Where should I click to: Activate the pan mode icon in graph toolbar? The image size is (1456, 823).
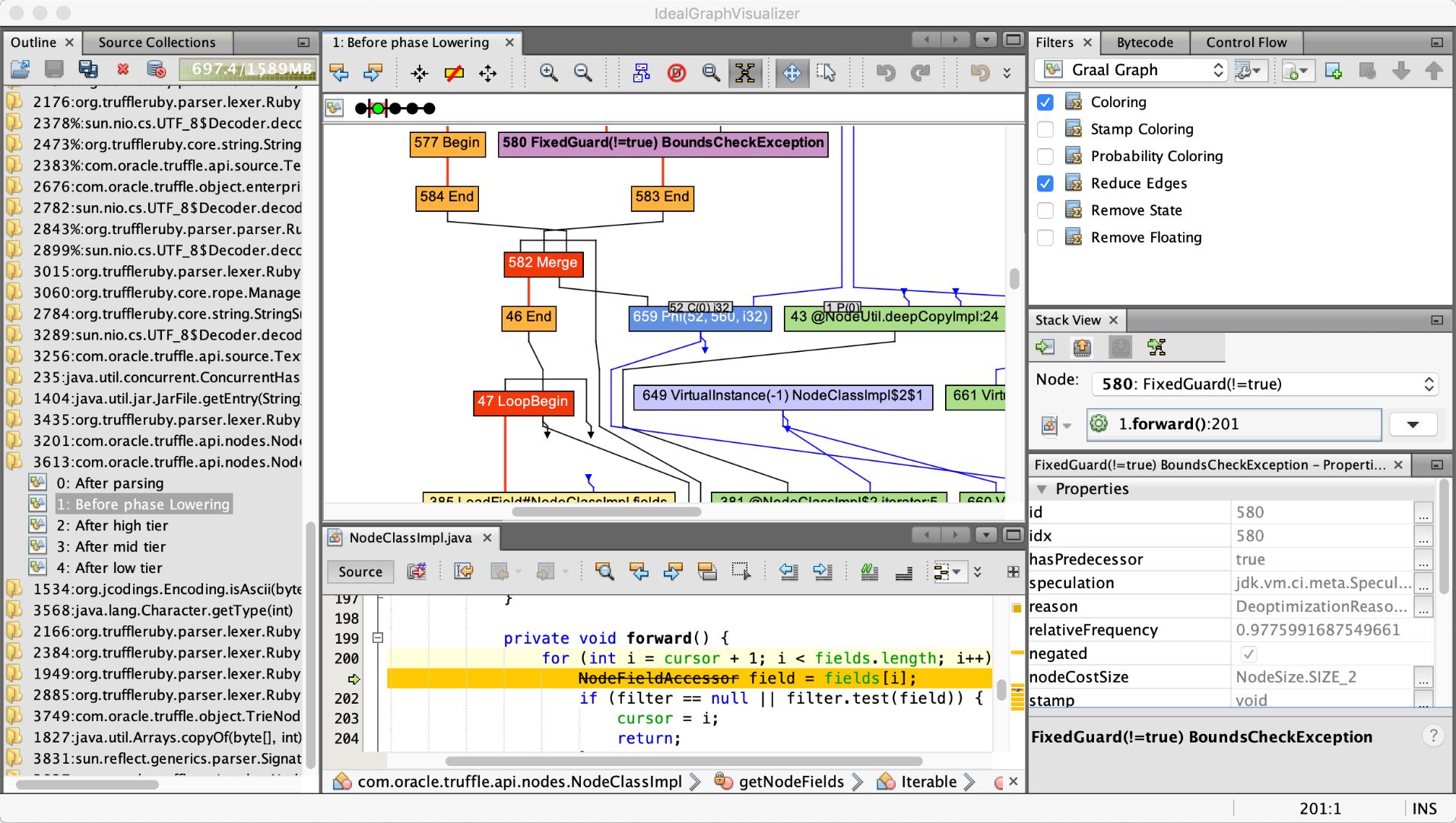coord(792,72)
